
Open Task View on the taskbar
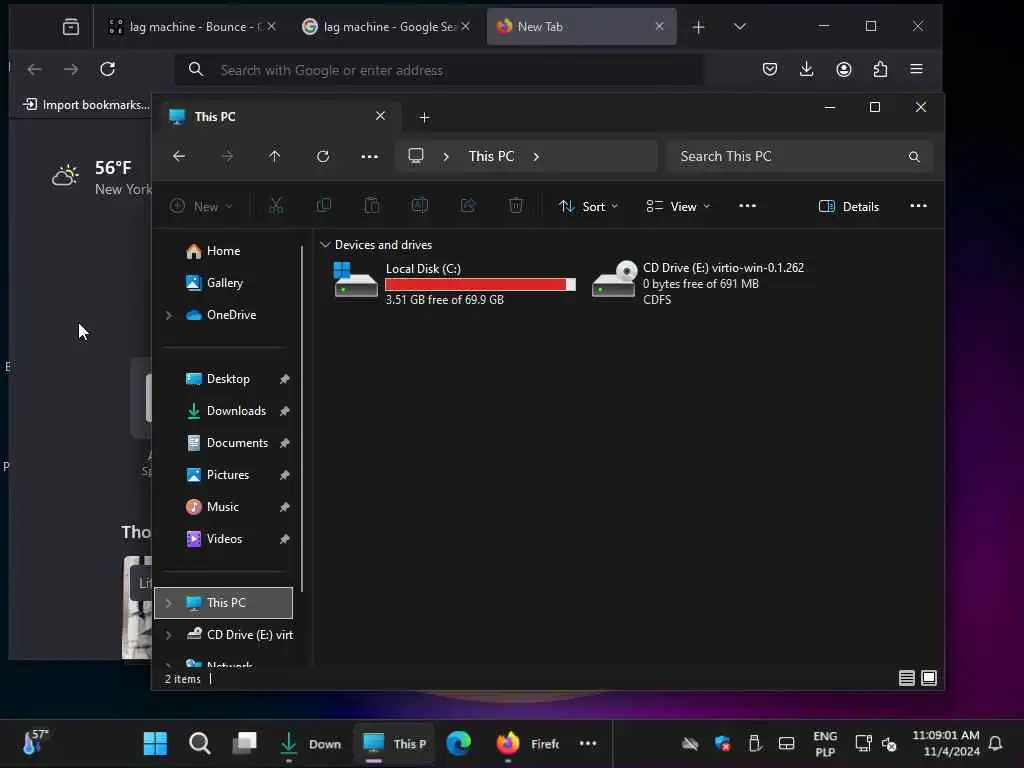click(x=244, y=743)
